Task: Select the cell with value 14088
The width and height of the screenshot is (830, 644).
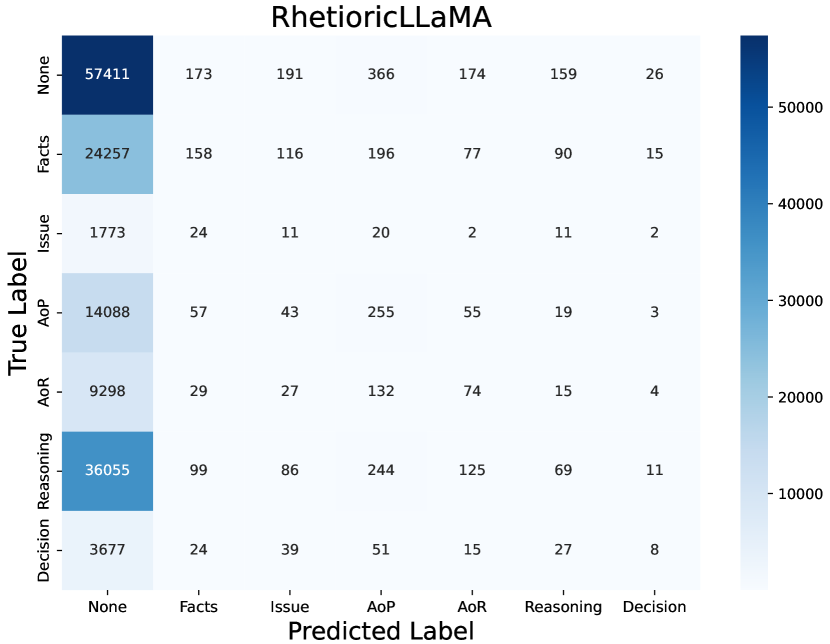Action: [x=107, y=313]
